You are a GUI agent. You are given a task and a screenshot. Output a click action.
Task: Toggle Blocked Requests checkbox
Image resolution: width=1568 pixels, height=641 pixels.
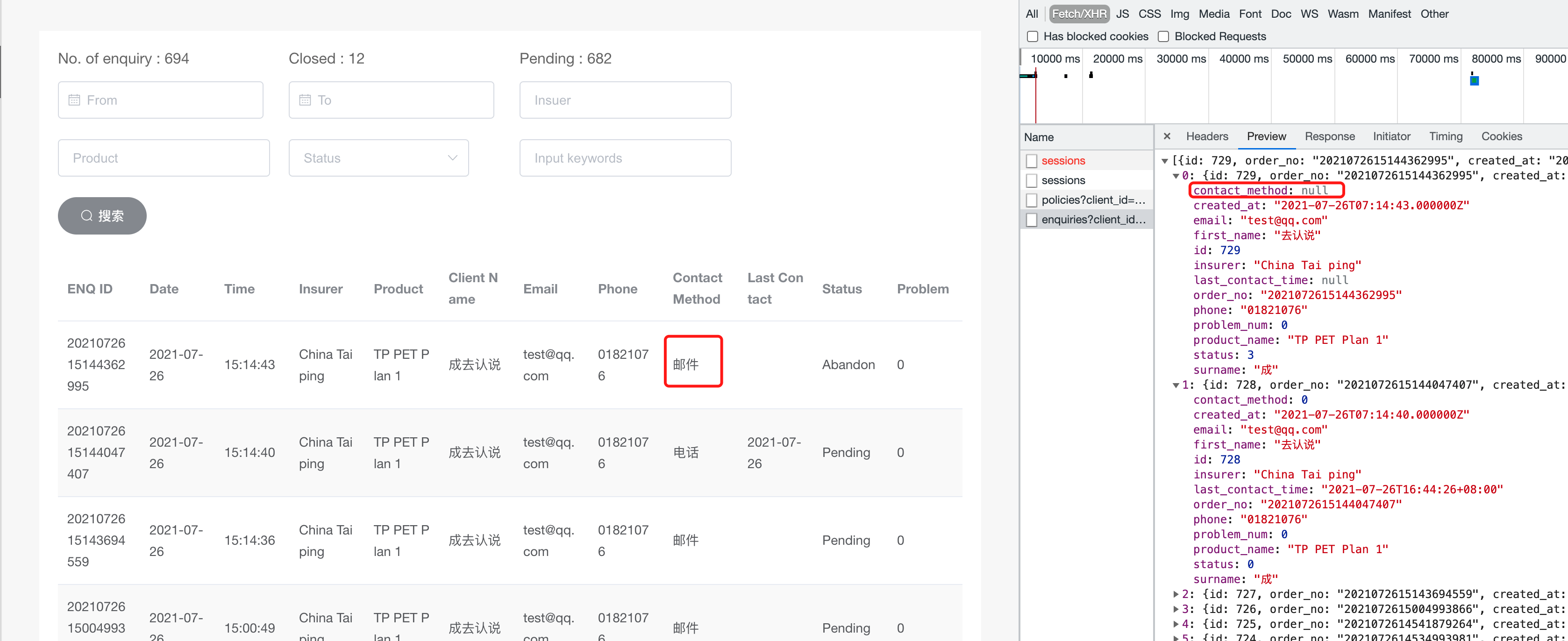[1163, 36]
